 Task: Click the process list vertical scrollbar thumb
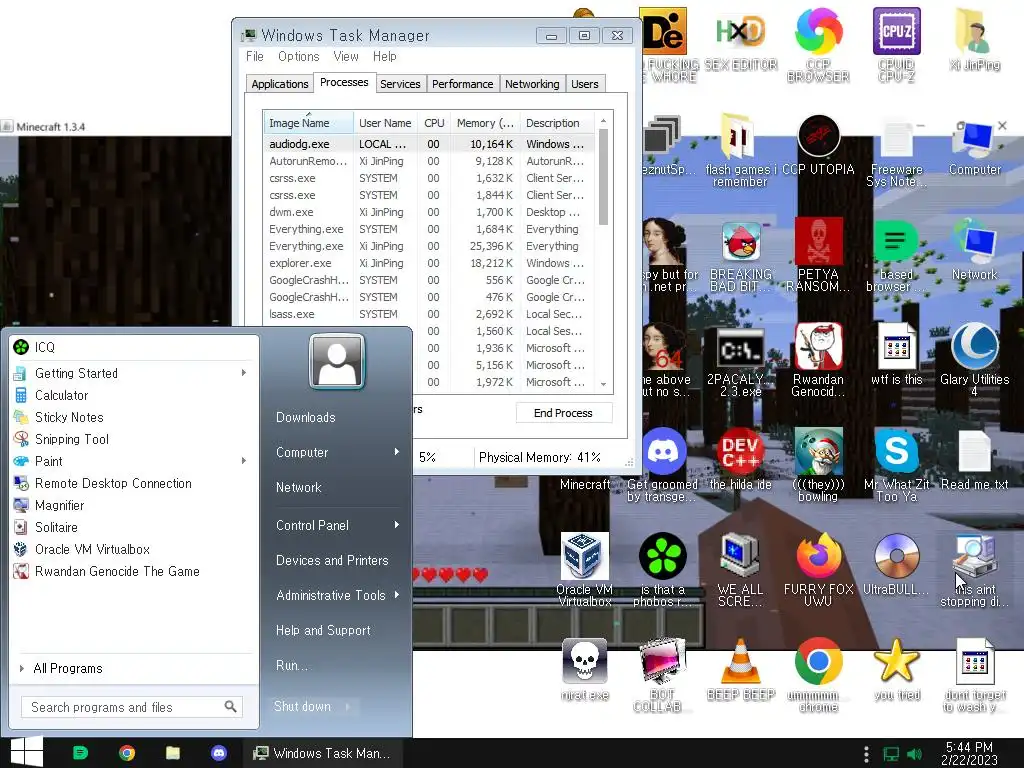point(603,176)
